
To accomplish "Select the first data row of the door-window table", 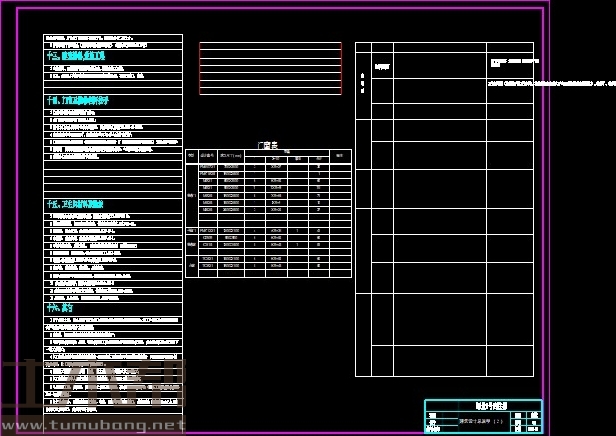I will click(269, 165).
